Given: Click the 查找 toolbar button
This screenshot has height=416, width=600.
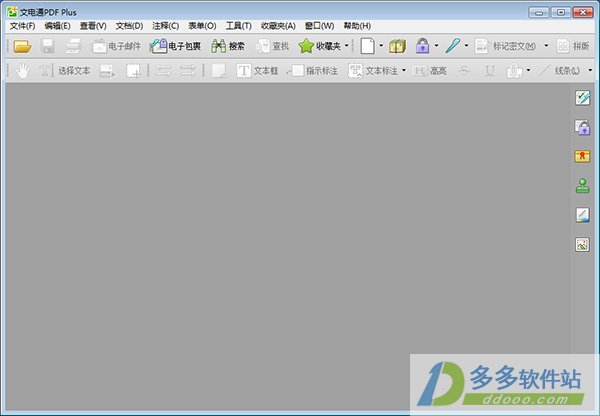Looking at the screenshot, I should pyautogui.click(x=272, y=46).
